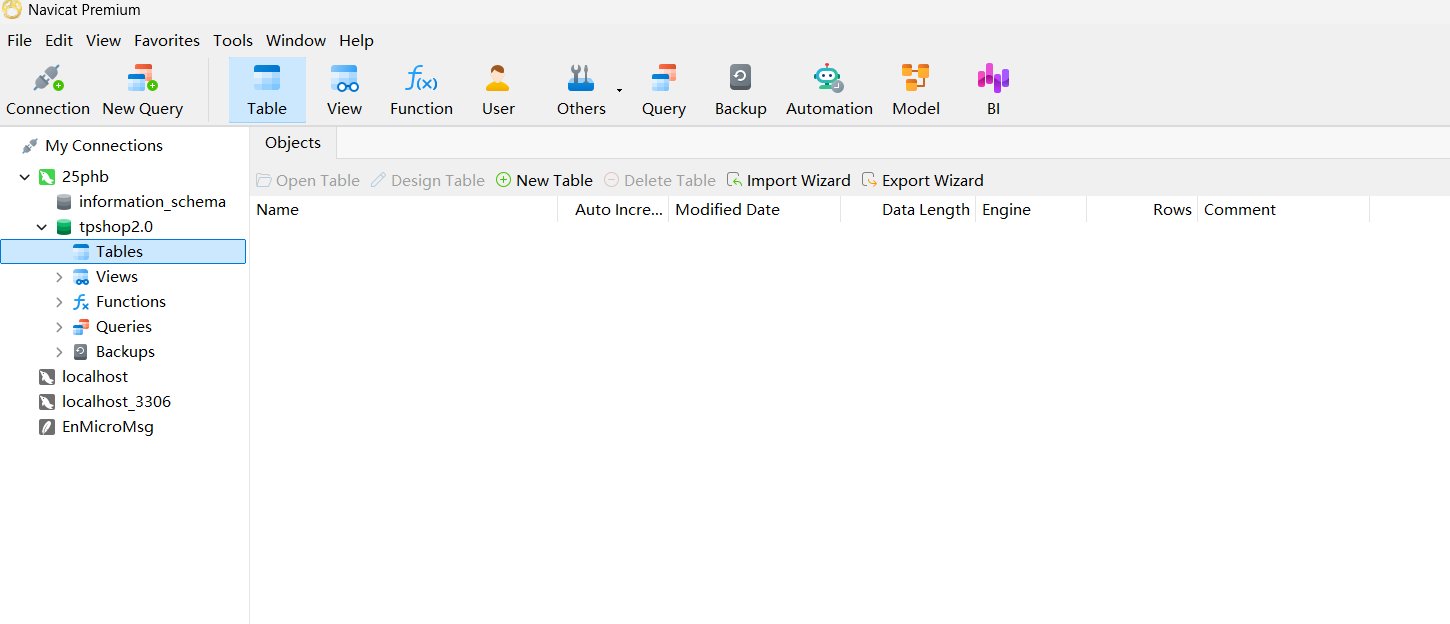Expand the Views tree node
Screen dimensions: 1450x624
59,277
